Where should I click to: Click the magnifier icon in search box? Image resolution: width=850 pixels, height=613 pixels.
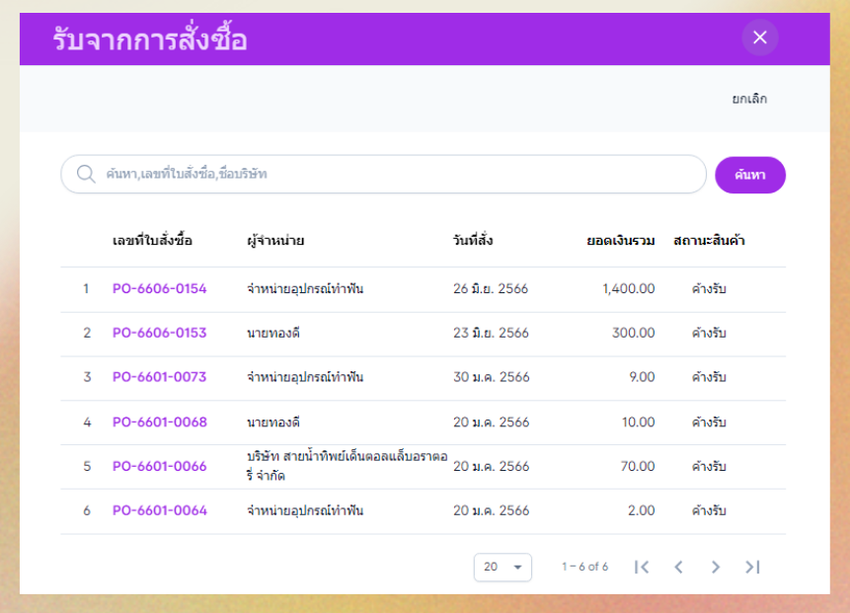[x=86, y=174]
